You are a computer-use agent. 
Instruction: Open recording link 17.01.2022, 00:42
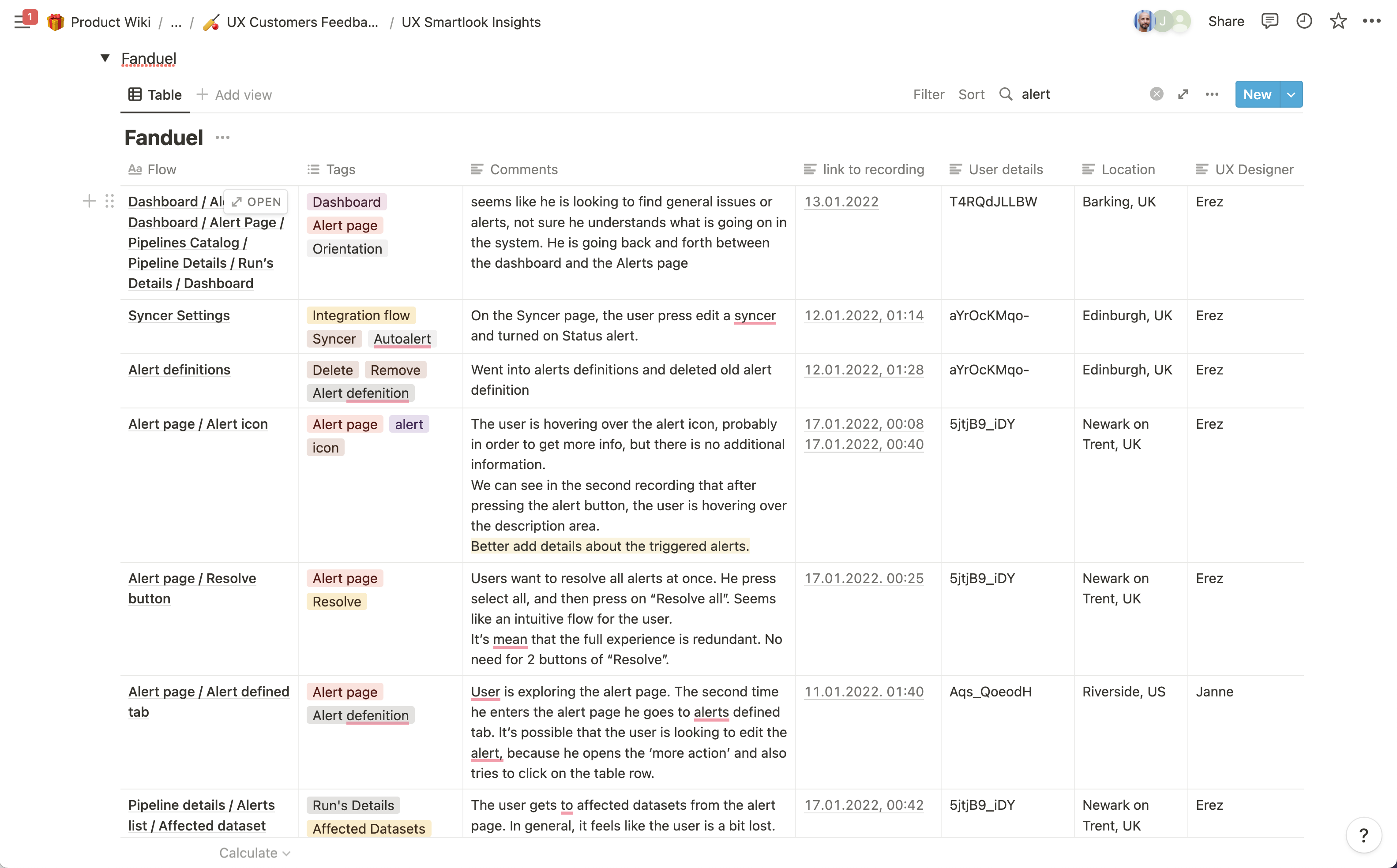[x=864, y=805]
